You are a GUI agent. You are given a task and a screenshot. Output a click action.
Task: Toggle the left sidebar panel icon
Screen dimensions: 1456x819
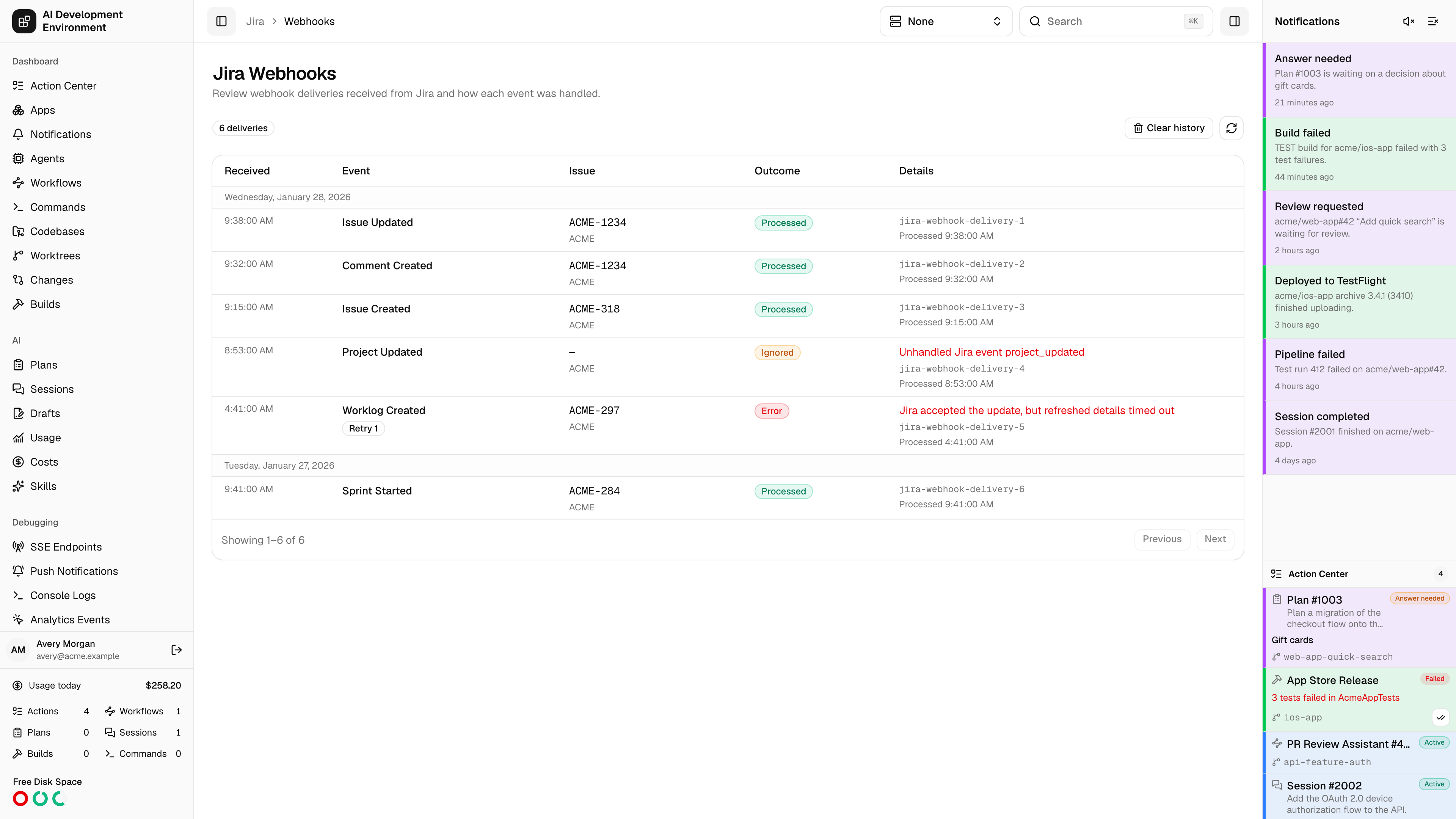coord(221,22)
